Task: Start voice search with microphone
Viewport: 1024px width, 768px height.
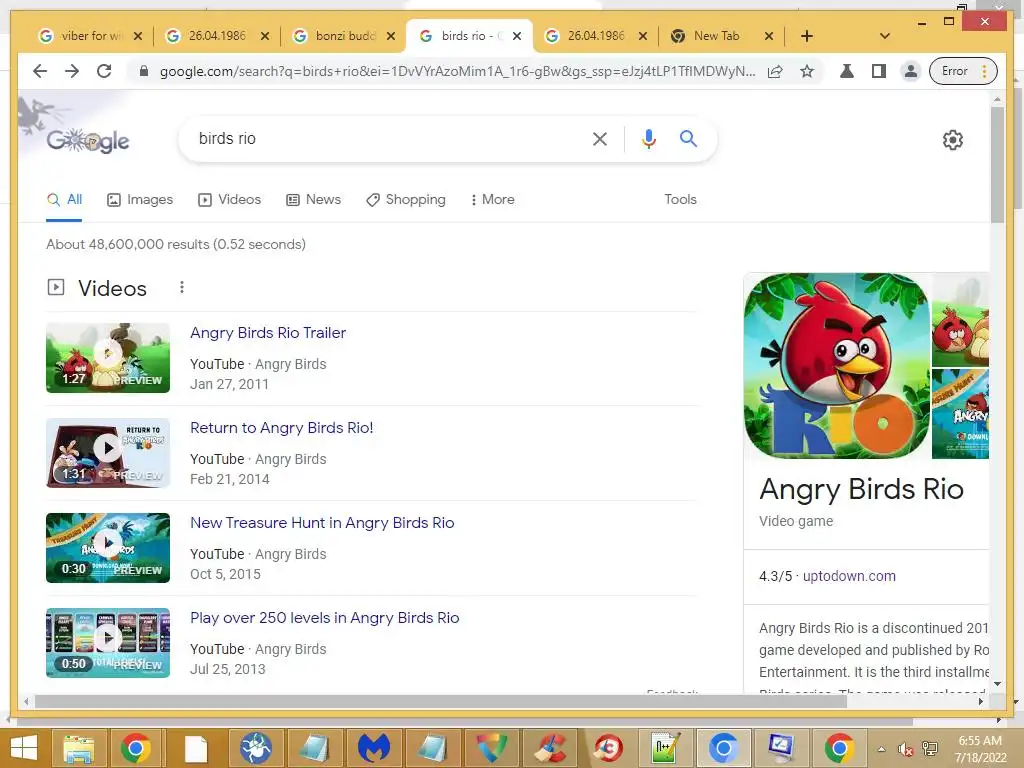Action: point(648,138)
